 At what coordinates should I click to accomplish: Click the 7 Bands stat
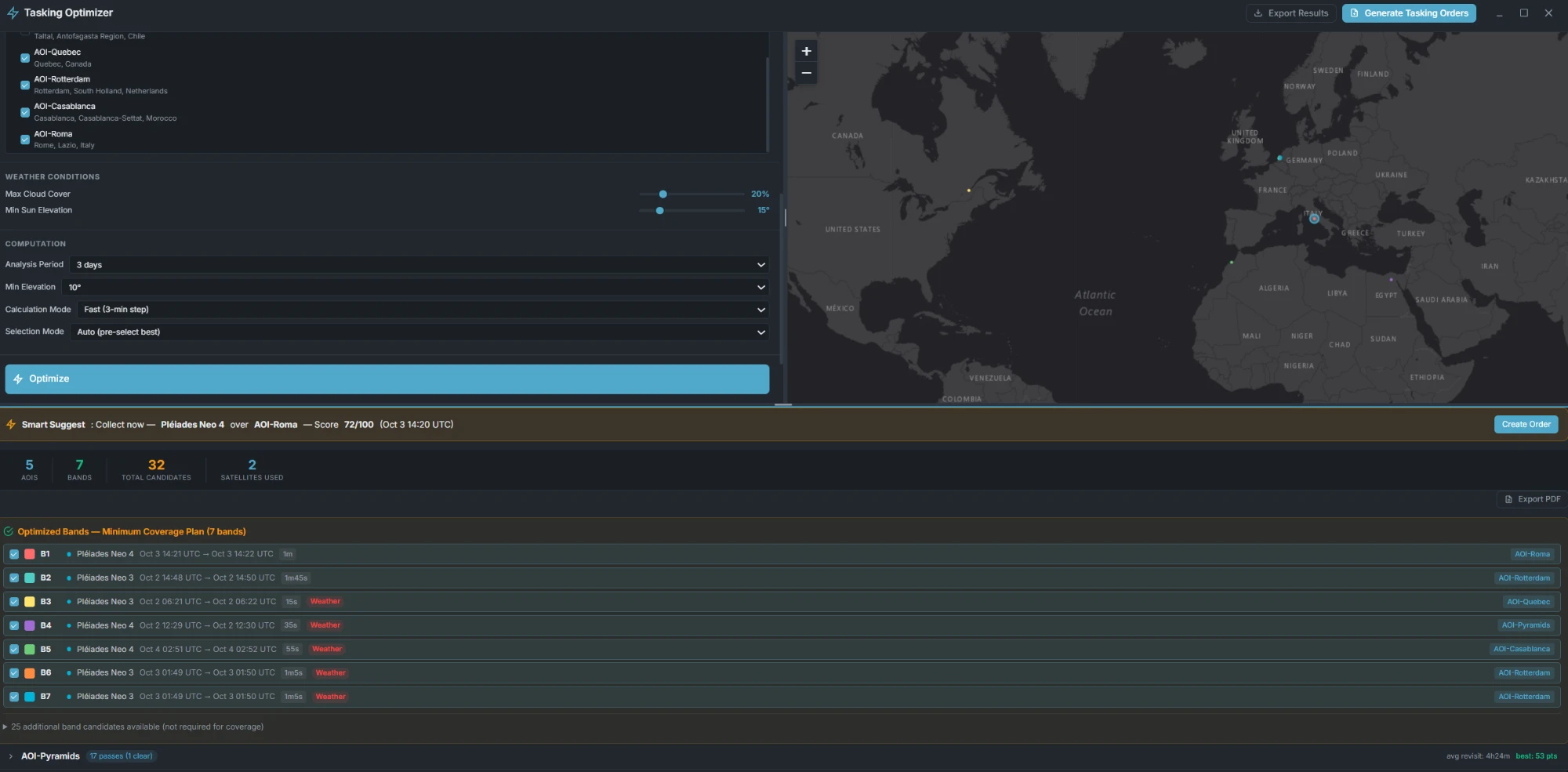pyautogui.click(x=79, y=469)
